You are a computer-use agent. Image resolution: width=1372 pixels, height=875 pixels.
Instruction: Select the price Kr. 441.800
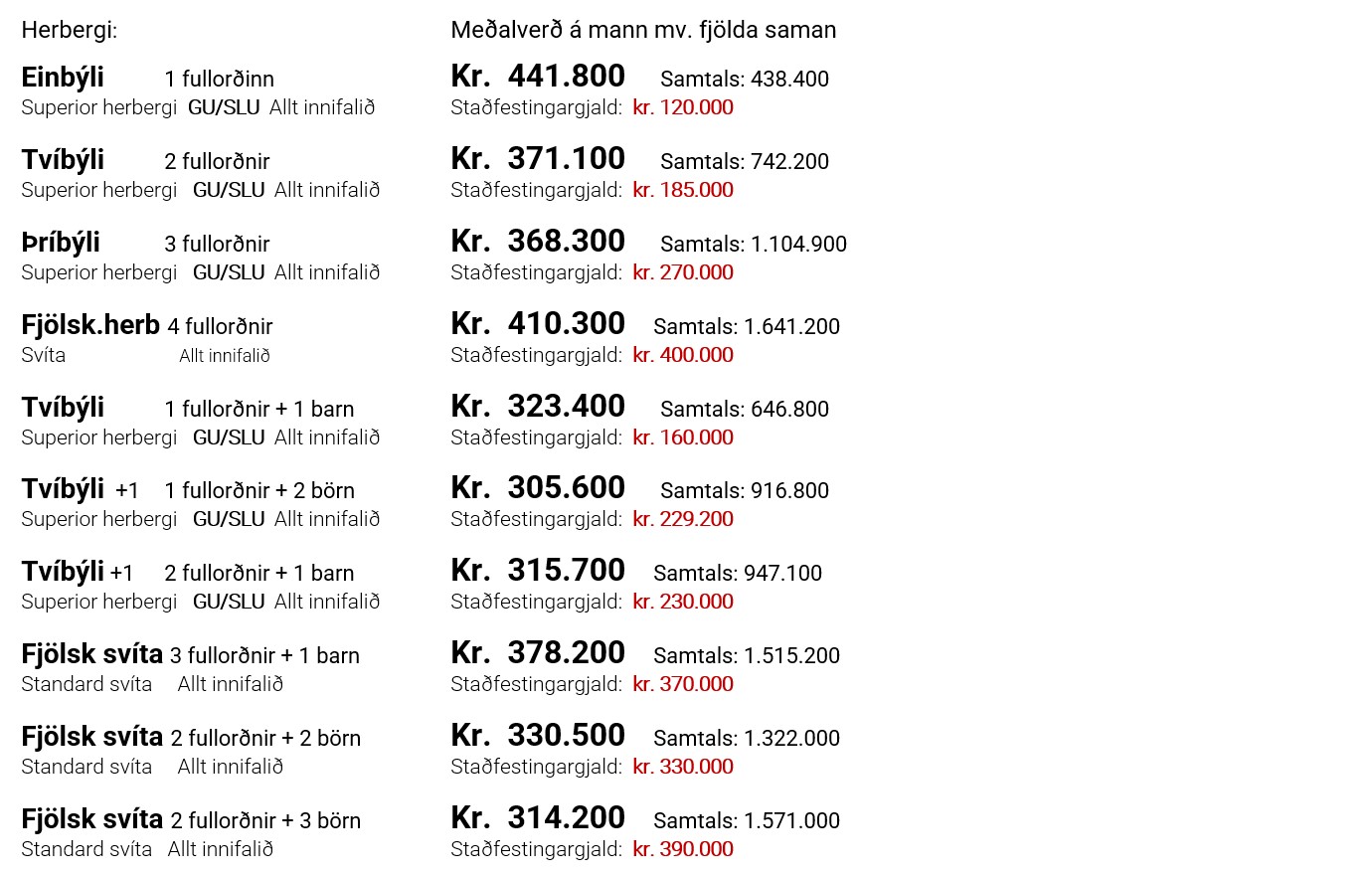click(538, 77)
